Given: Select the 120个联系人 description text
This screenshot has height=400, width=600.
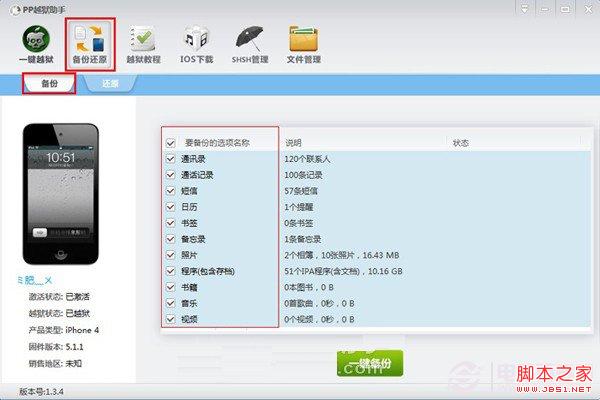Looking at the screenshot, I should pyautogui.click(x=307, y=159).
